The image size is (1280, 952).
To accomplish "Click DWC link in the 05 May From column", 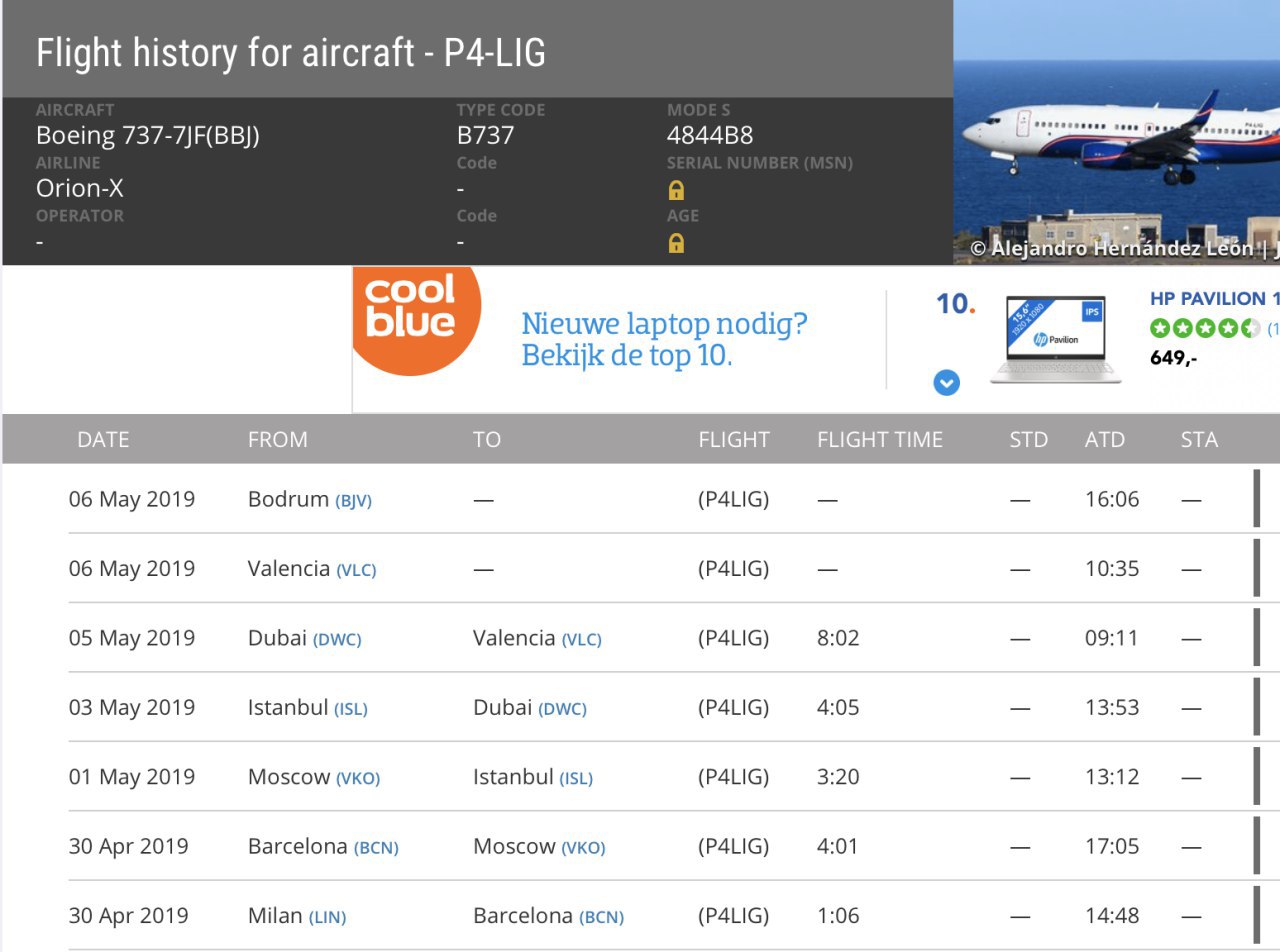I will point(337,640).
